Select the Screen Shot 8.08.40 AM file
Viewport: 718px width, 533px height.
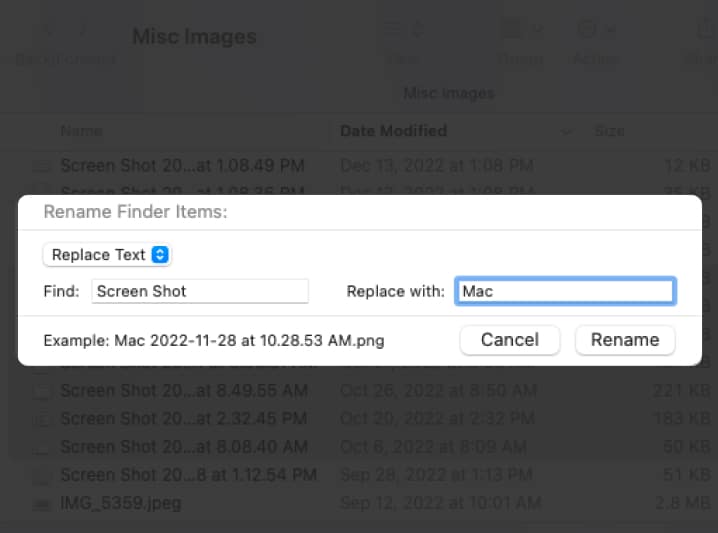click(x=182, y=446)
